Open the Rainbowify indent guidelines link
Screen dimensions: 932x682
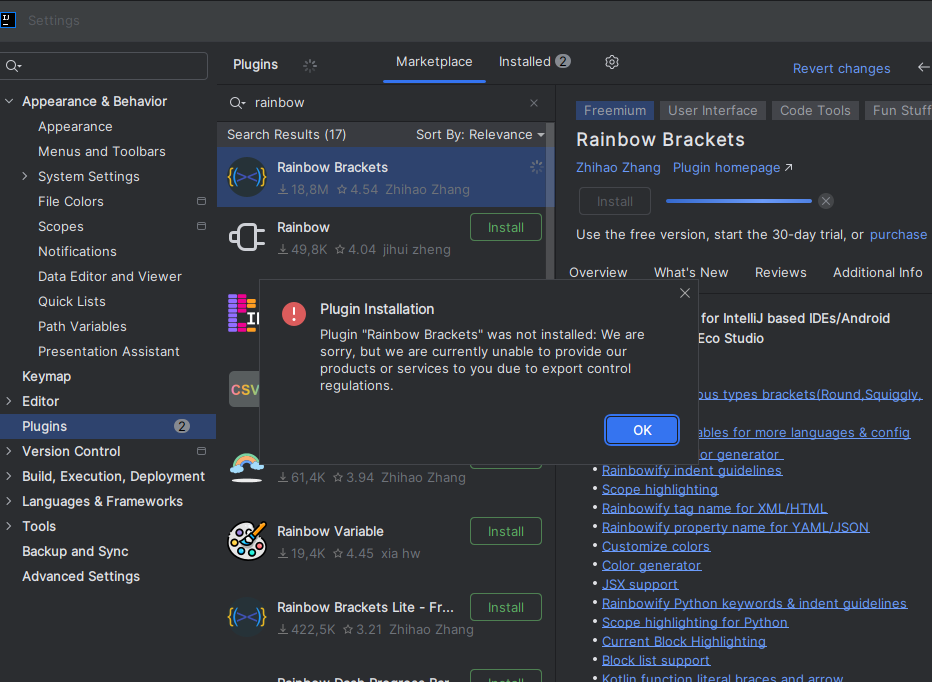tap(692, 470)
